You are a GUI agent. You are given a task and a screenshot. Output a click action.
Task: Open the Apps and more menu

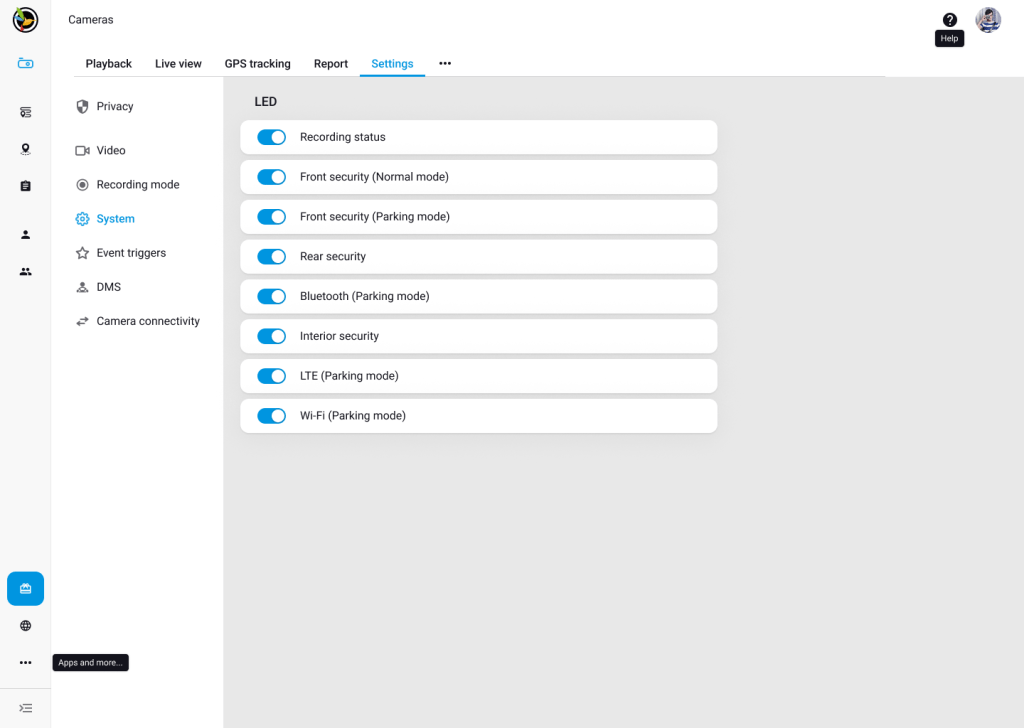tap(25, 662)
